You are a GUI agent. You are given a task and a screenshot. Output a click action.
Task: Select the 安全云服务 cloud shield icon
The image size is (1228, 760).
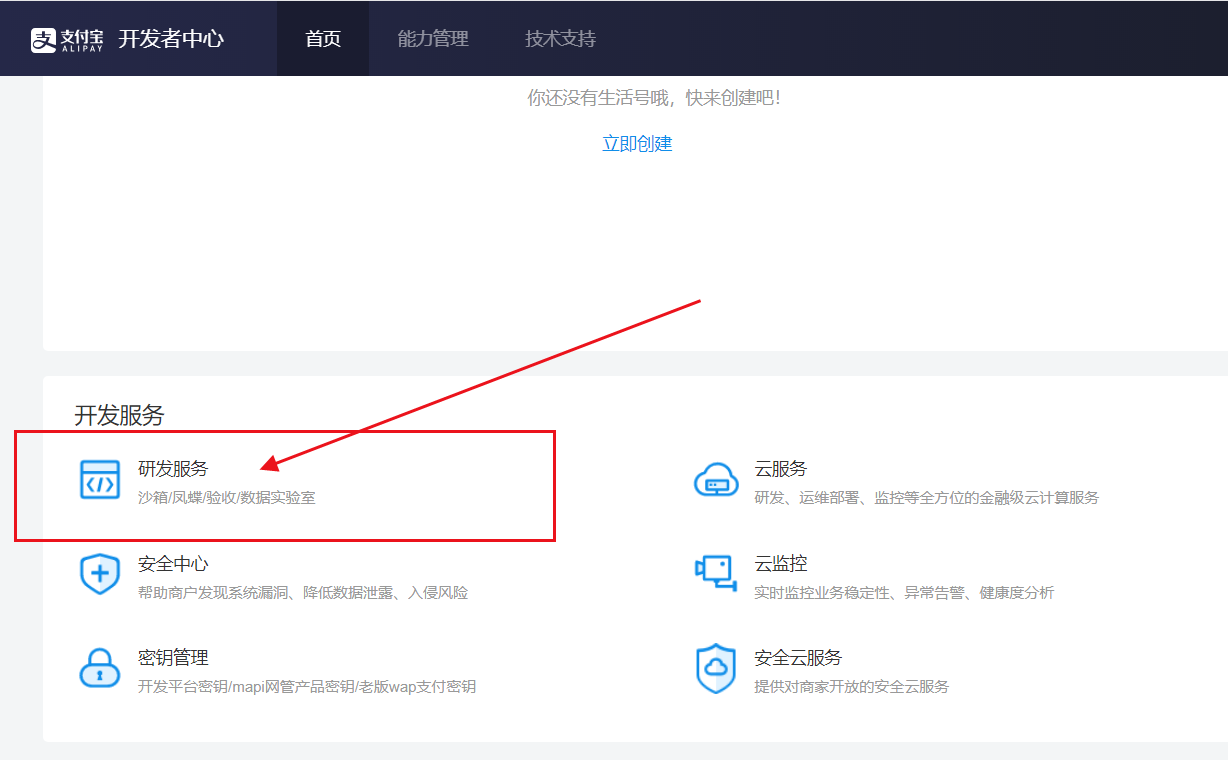[x=716, y=669]
